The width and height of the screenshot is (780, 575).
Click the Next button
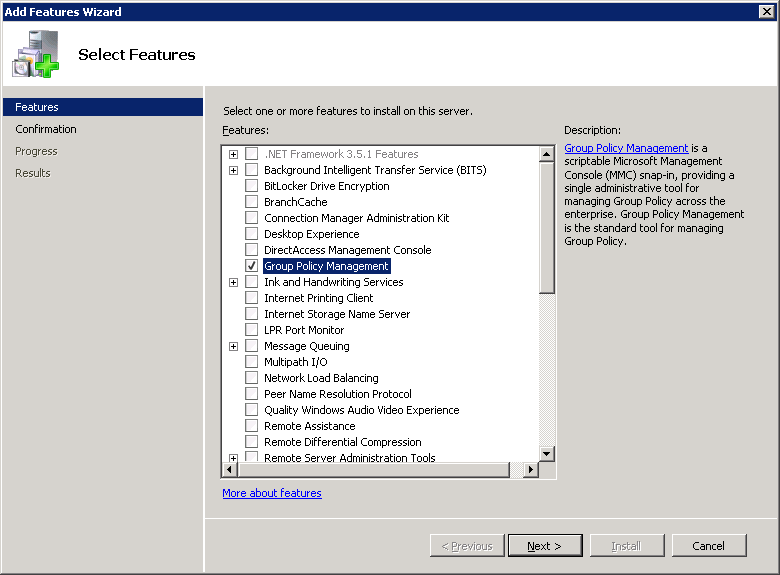[545, 546]
